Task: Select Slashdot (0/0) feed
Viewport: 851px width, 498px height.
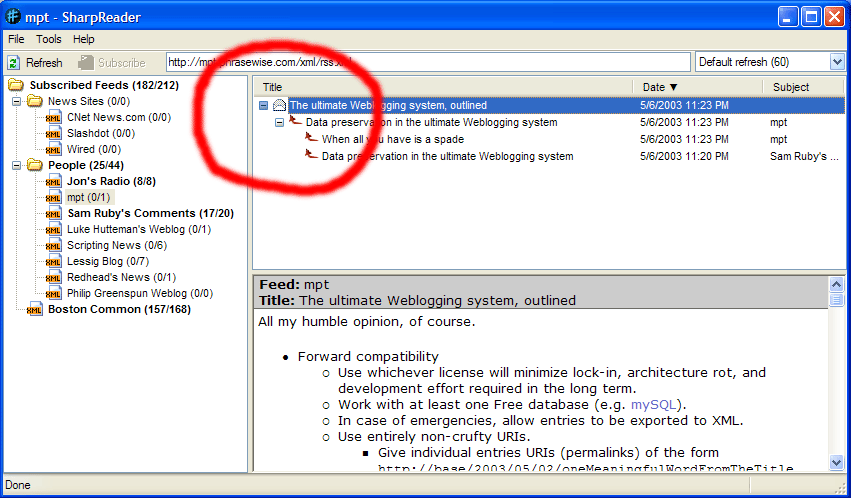Action: [101, 133]
